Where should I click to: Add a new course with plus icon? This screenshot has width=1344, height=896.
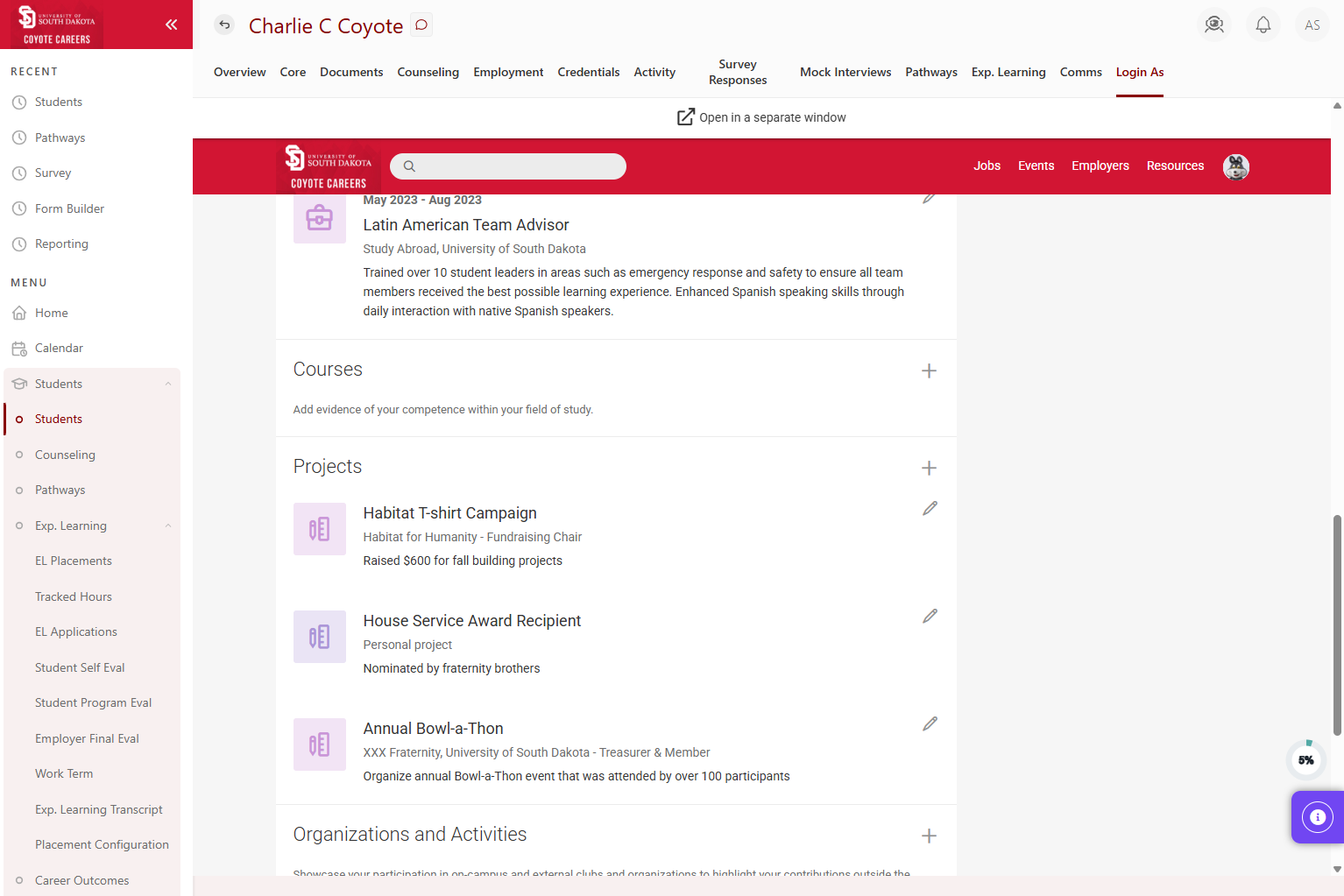coord(930,371)
